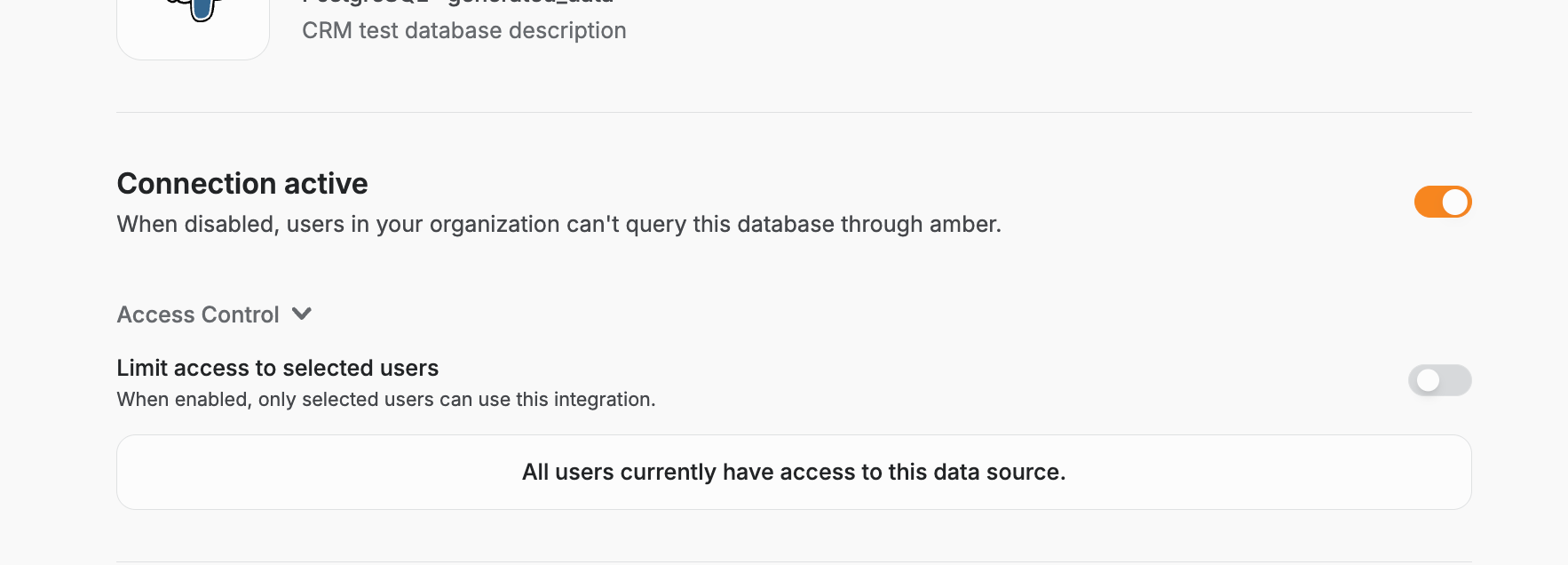This screenshot has height=565, width=1568.
Task: Click the Access Control section label
Action: pyautogui.click(x=198, y=314)
